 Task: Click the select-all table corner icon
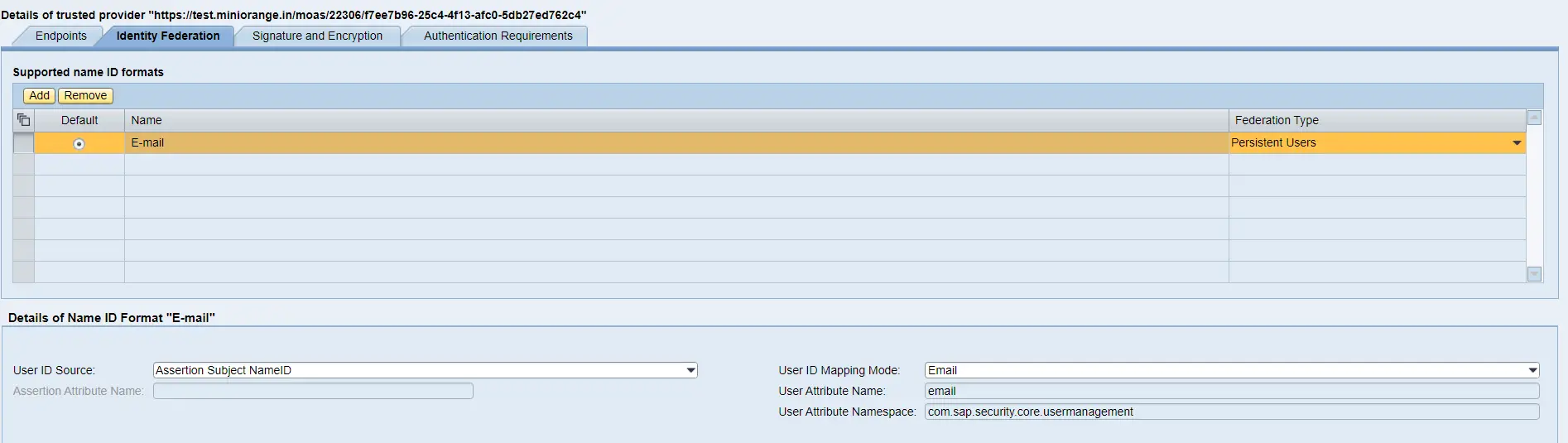coord(23,120)
